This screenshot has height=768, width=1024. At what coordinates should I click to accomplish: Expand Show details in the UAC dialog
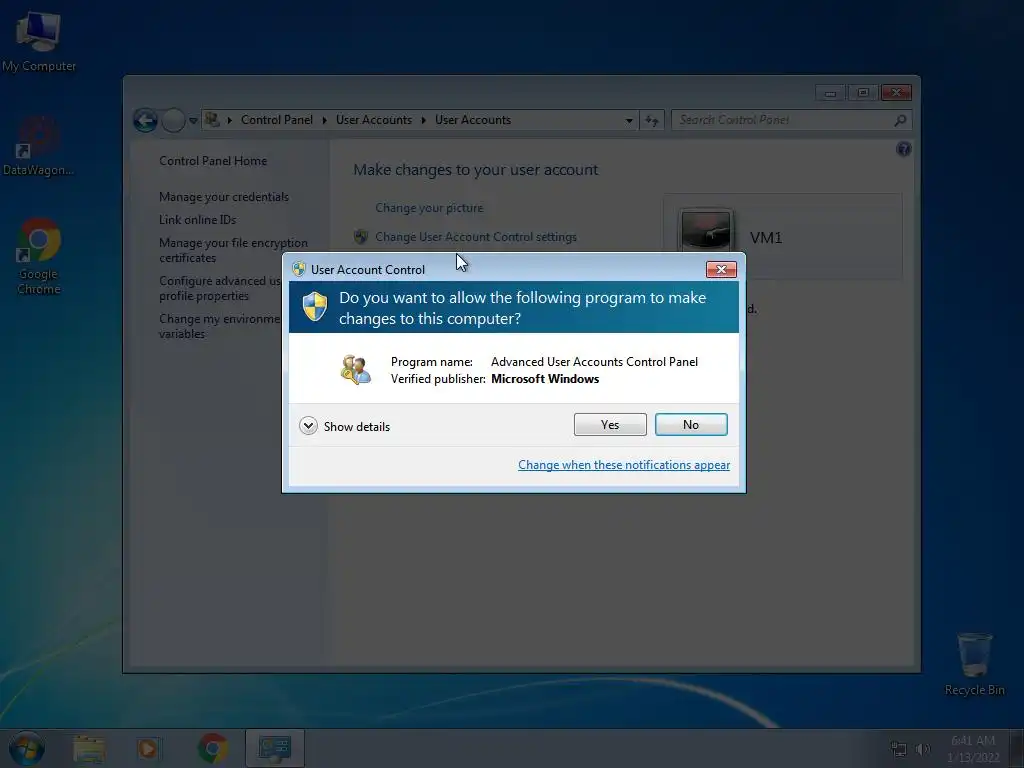click(x=345, y=426)
